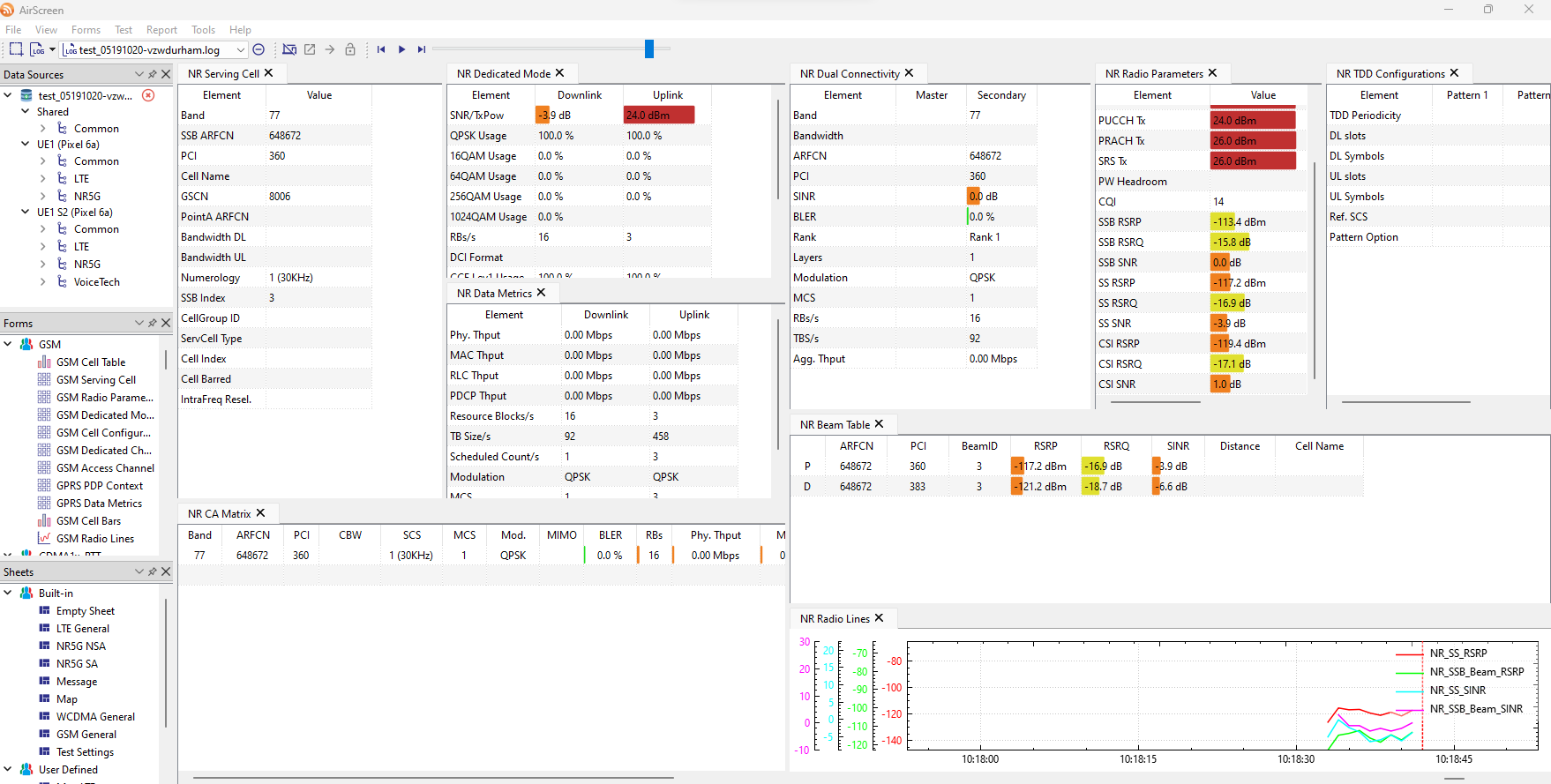The height and width of the screenshot is (784, 1551).
Task: Click the NR TDD Configurations horizontal scrollbar
Action: [1405, 402]
